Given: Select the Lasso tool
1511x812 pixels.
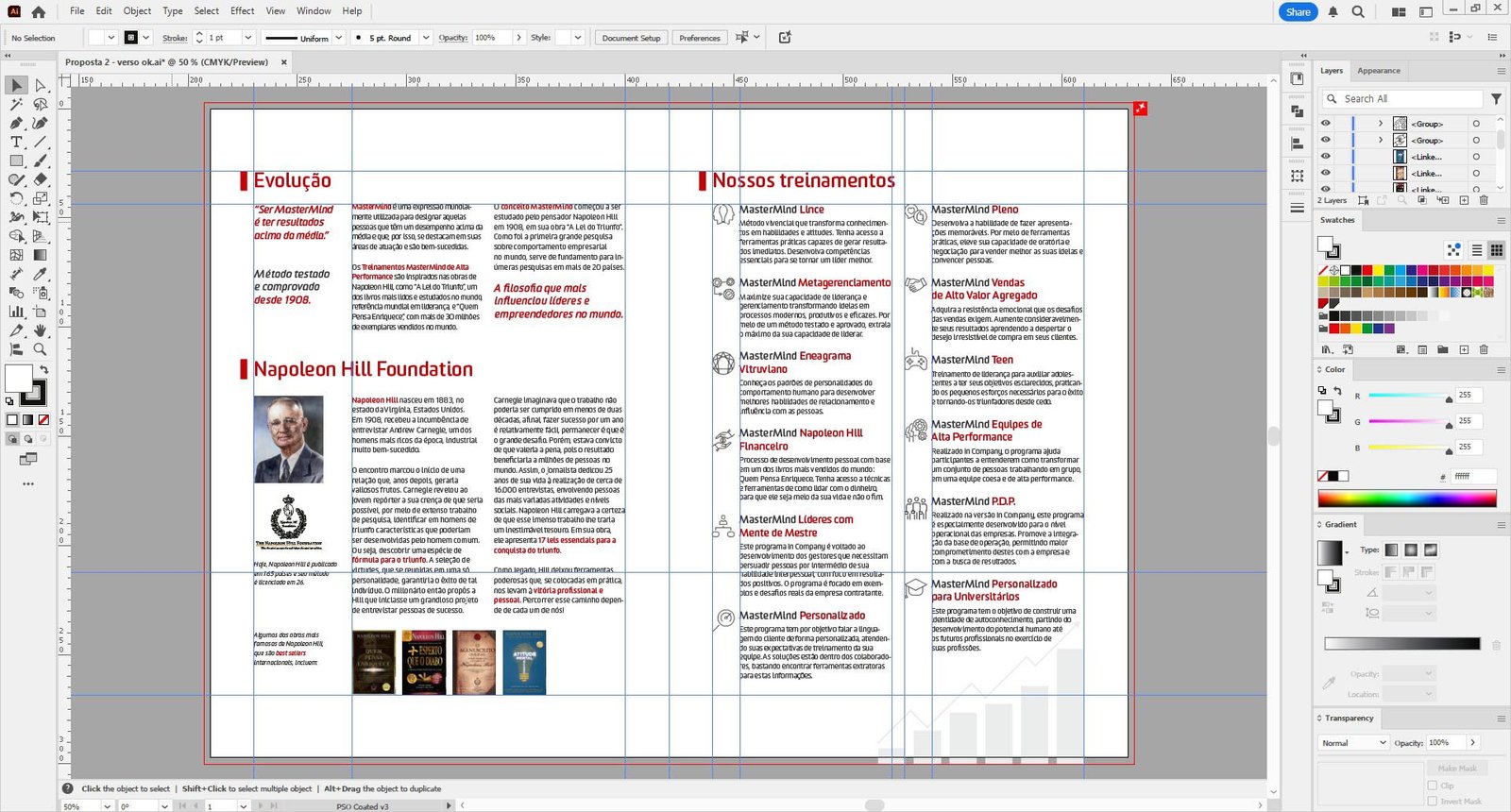Looking at the screenshot, I should pos(40,104).
